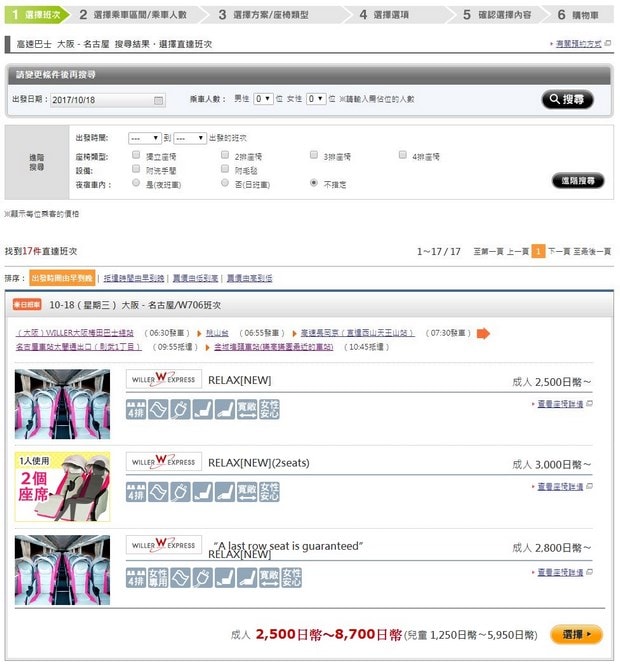Open the 2個座席 seat thumbnail image
Viewport: 620px width, 670px height.
pos(62,487)
